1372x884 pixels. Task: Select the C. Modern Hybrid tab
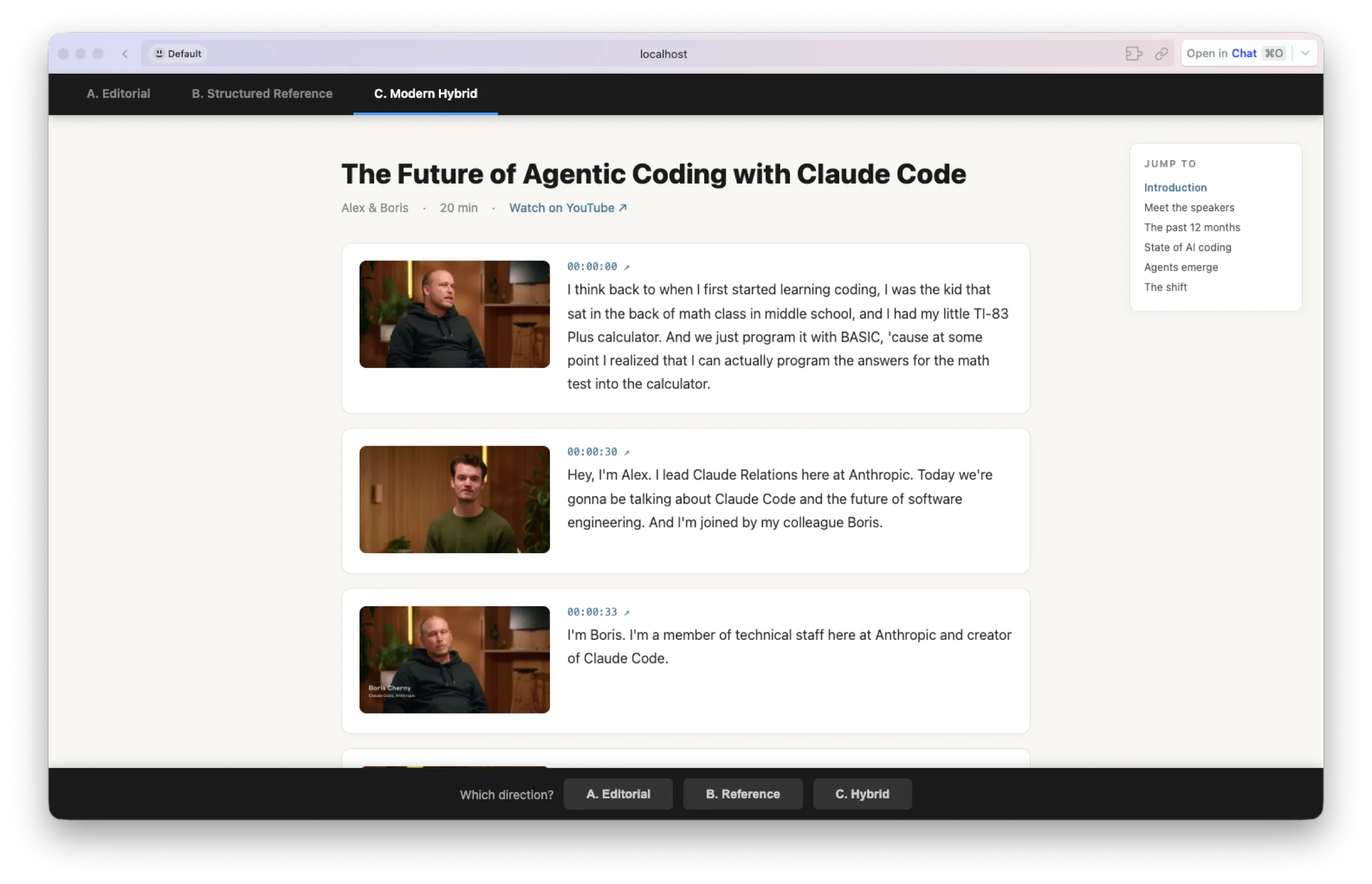coord(425,94)
